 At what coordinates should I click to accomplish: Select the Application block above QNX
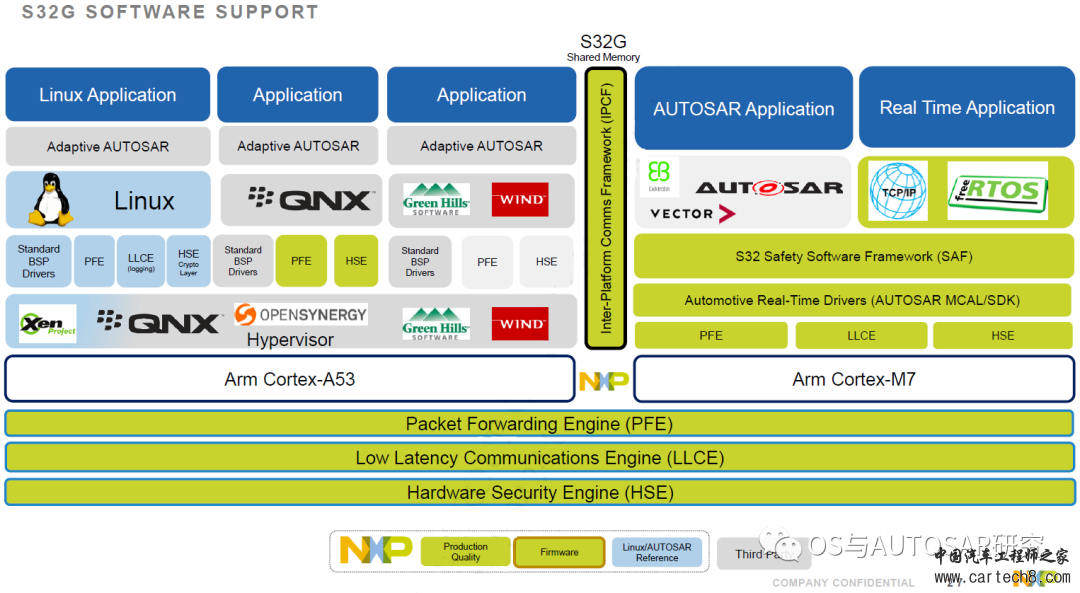(x=298, y=94)
